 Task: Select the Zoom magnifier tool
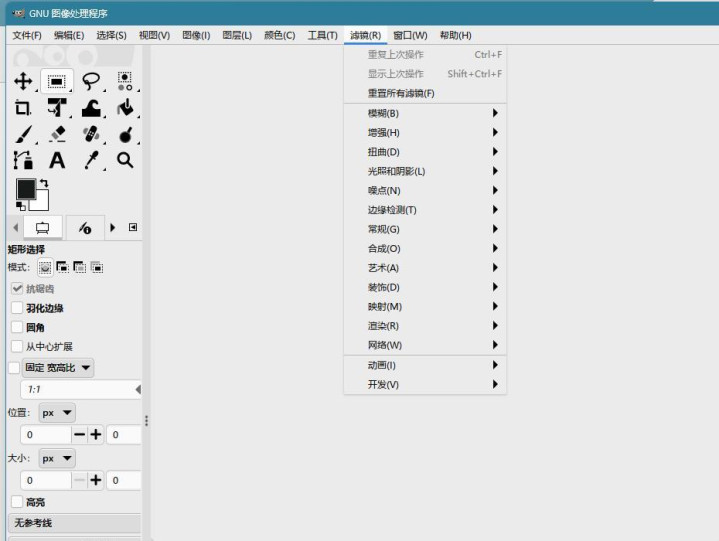click(125, 160)
